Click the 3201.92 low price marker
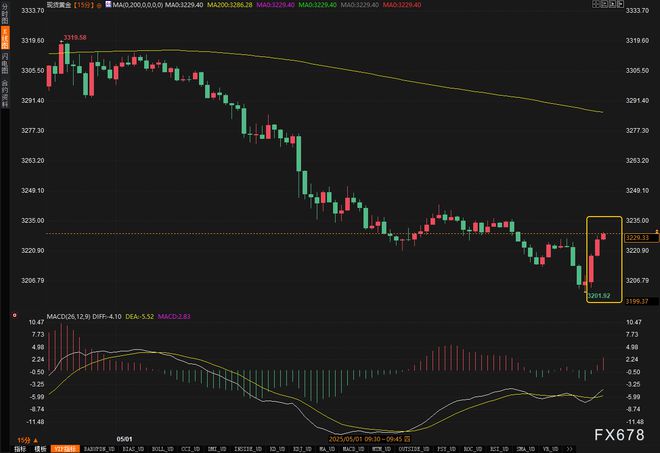The height and width of the screenshot is (453, 660). 599,296
